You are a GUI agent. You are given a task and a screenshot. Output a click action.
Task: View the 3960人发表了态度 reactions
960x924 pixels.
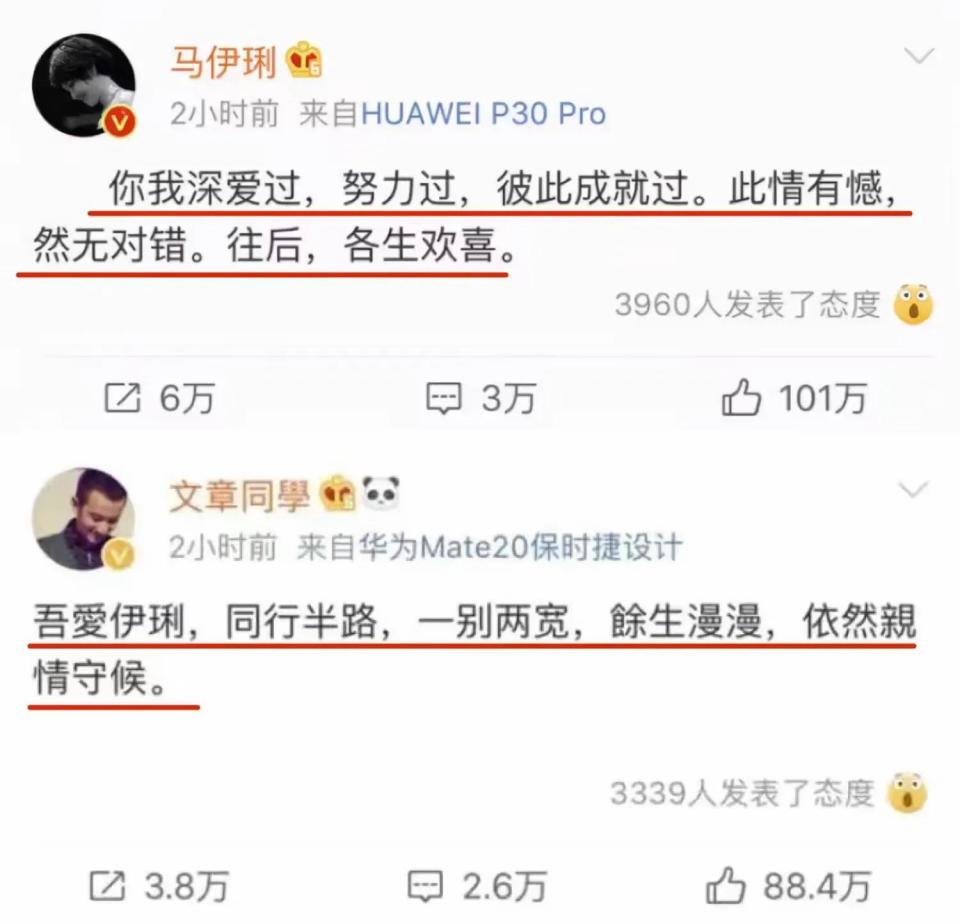pyautogui.click(x=748, y=304)
